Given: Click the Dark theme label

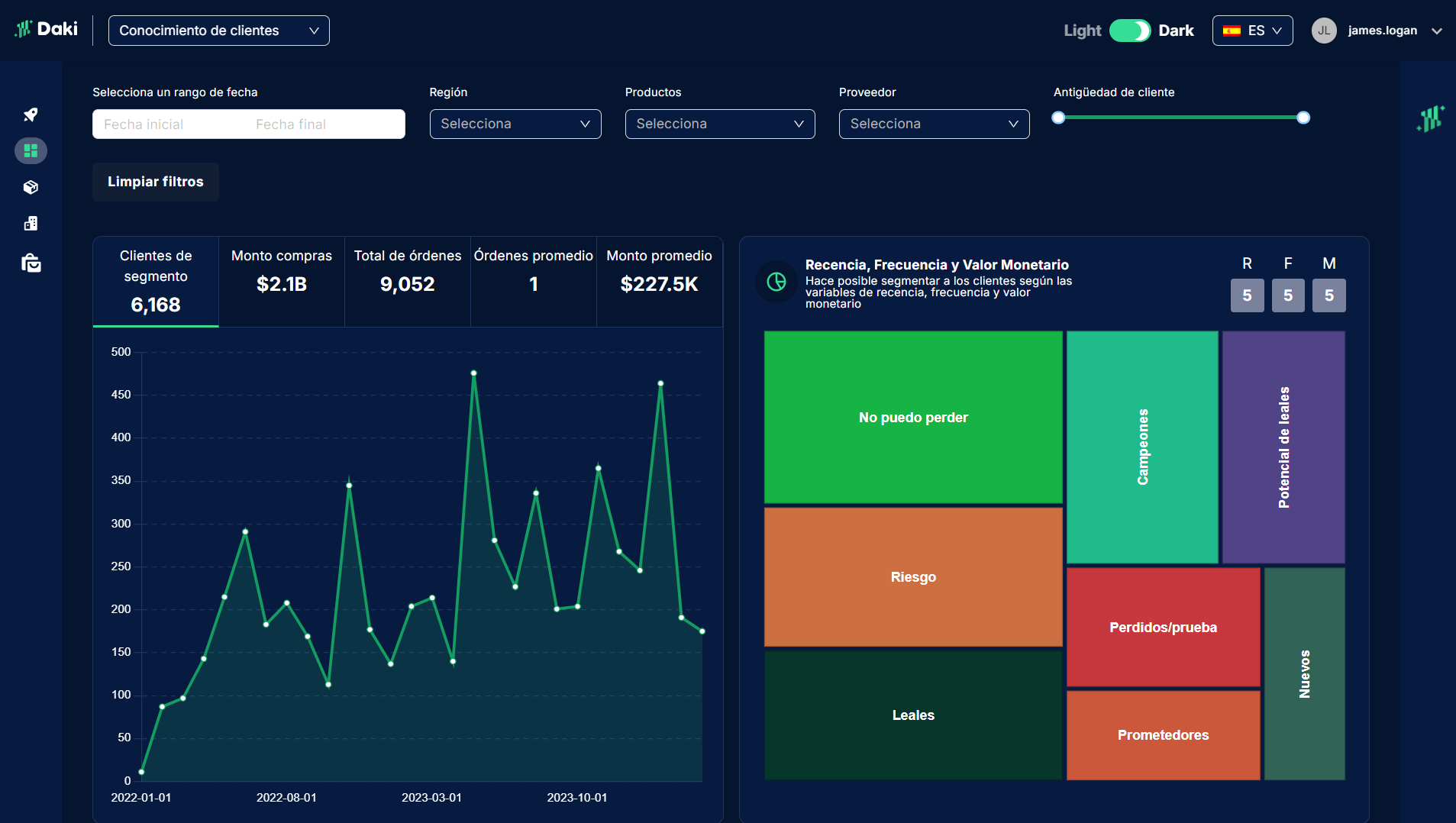Looking at the screenshot, I should click(1176, 31).
